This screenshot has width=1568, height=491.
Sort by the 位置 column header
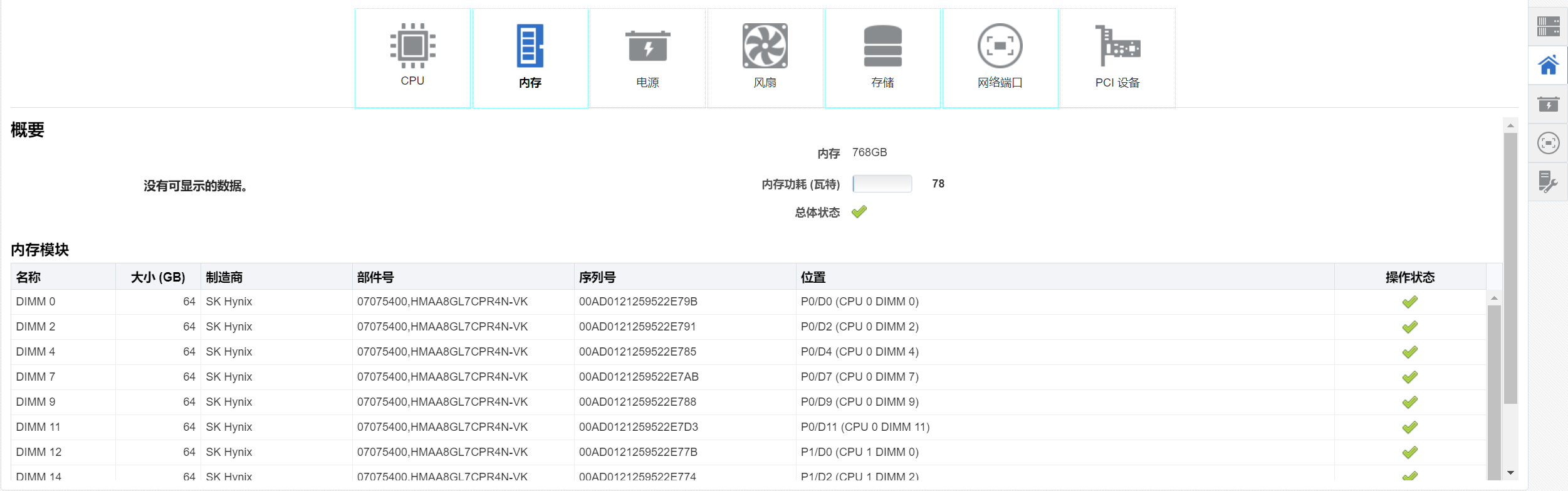click(1065, 277)
